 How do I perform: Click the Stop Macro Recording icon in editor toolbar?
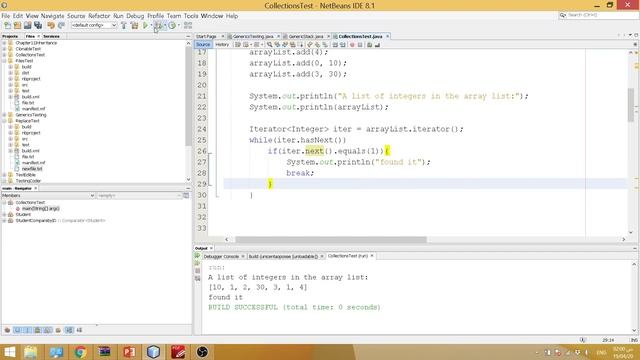pyautogui.click(x=360, y=44)
